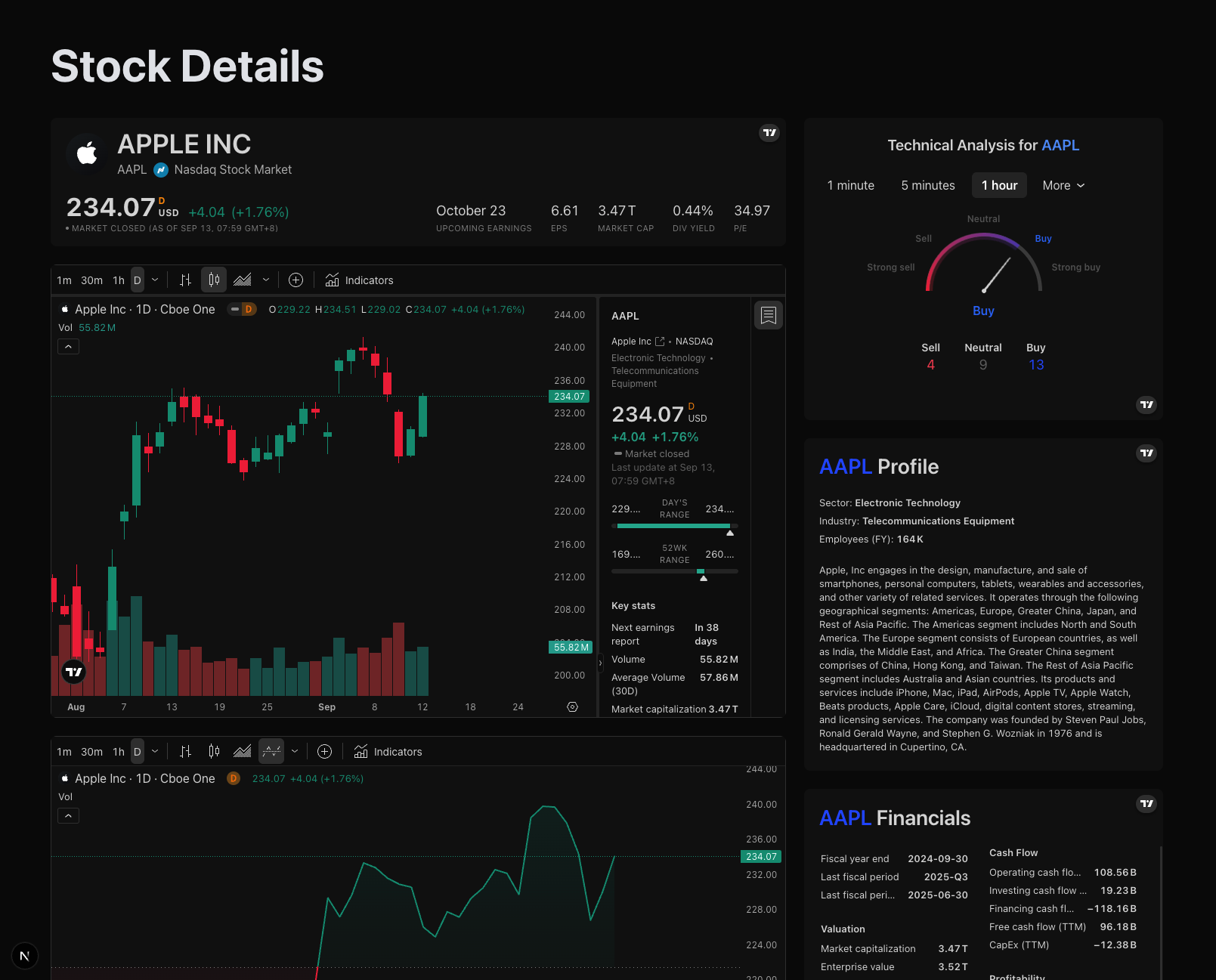Select the 1 minute technical analysis tab
The image size is (1216, 980).
point(851,186)
